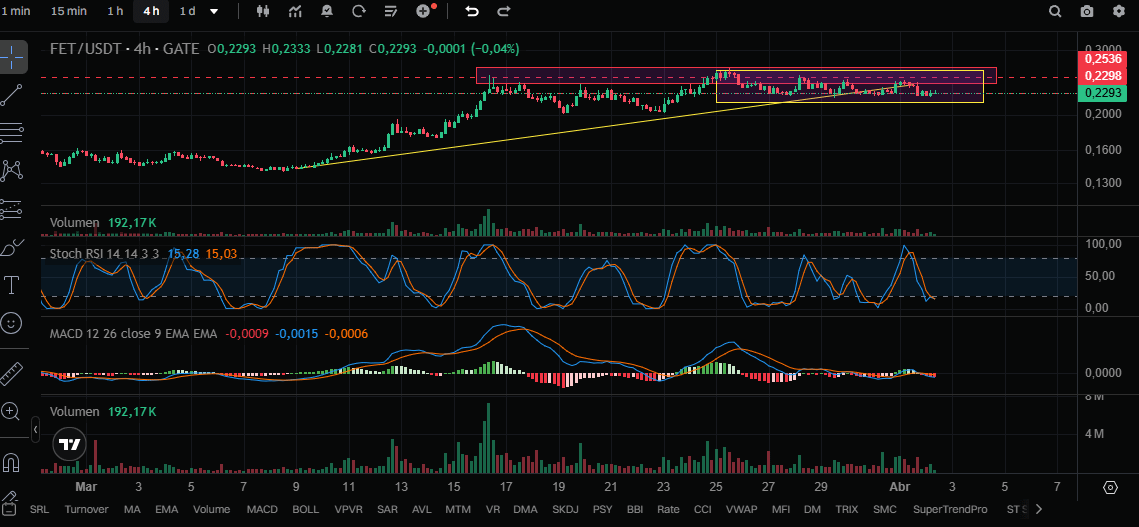Image resolution: width=1139 pixels, height=527 pixels.
Task: Activate the zoom in magnifier tool
Action: 13,411
